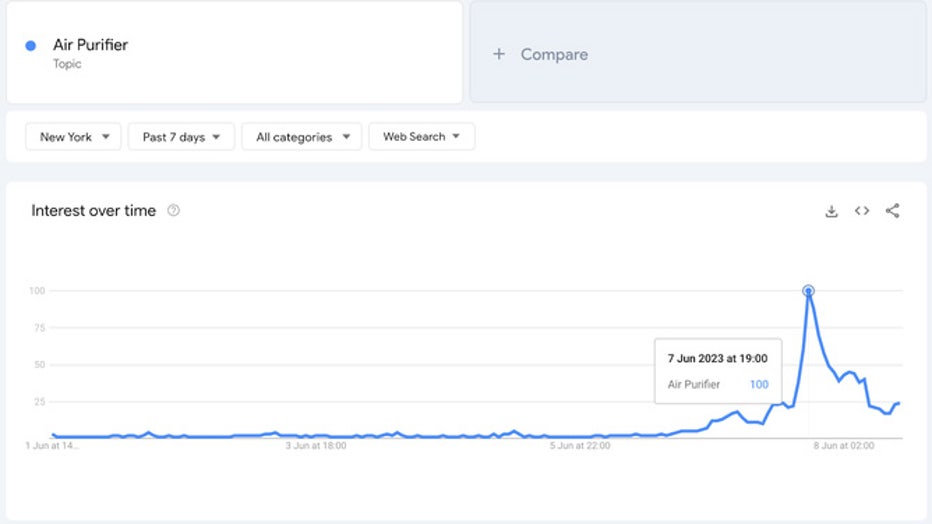This screenshot has width=932, height=524.
Task: Click the blue 100 value in tooltip
Action: tap(758, 384)
